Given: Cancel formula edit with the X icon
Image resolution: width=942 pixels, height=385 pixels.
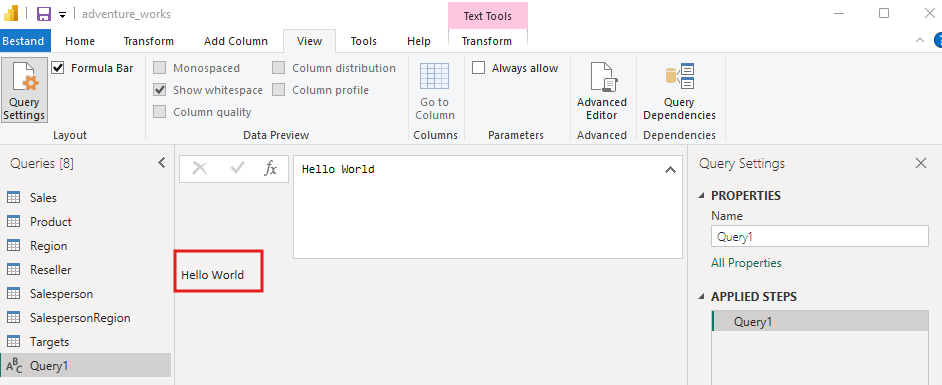Looking at the screenshot, I should click(x=199, y=169).
